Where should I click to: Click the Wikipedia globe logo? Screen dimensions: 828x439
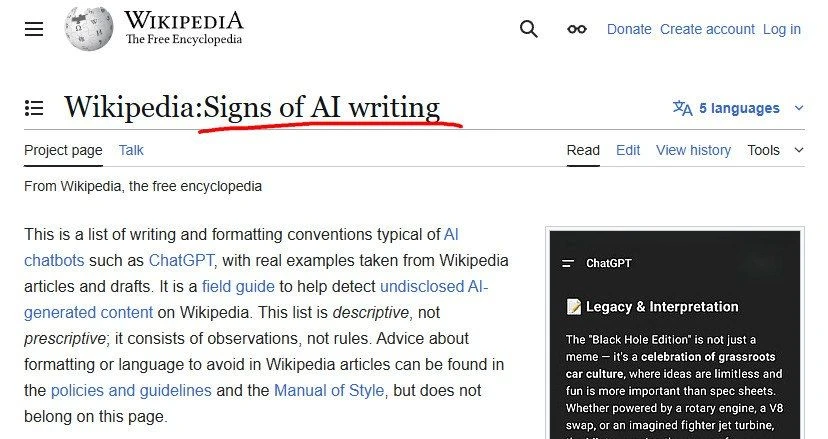[x=89, y=29]
